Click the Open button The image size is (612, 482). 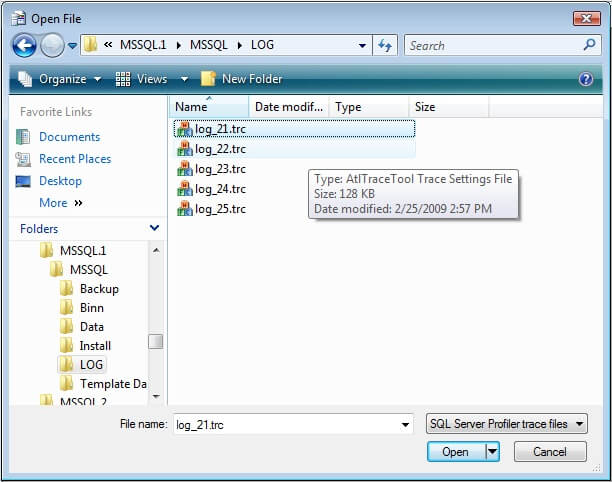(456, 452)
